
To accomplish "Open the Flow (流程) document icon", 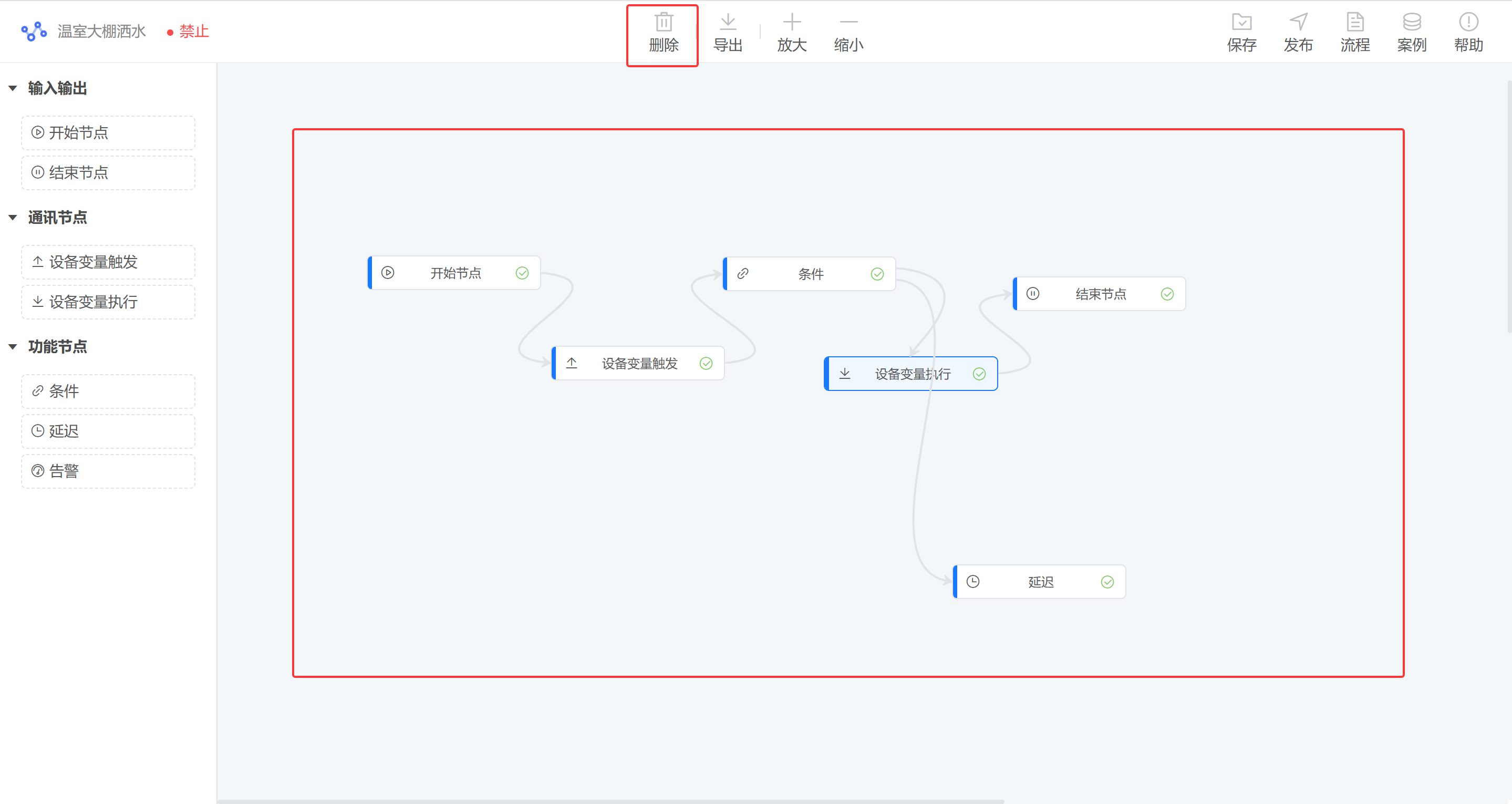I will pos(1355,33).
